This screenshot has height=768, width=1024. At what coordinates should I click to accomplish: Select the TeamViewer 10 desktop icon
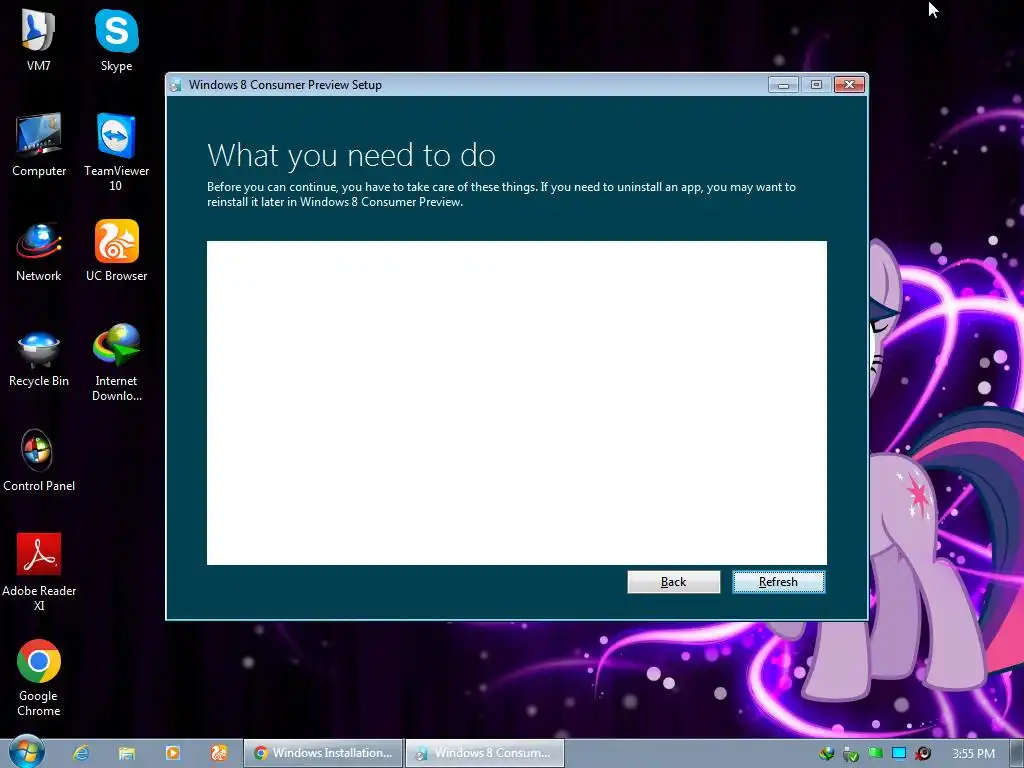click(116, 152)
